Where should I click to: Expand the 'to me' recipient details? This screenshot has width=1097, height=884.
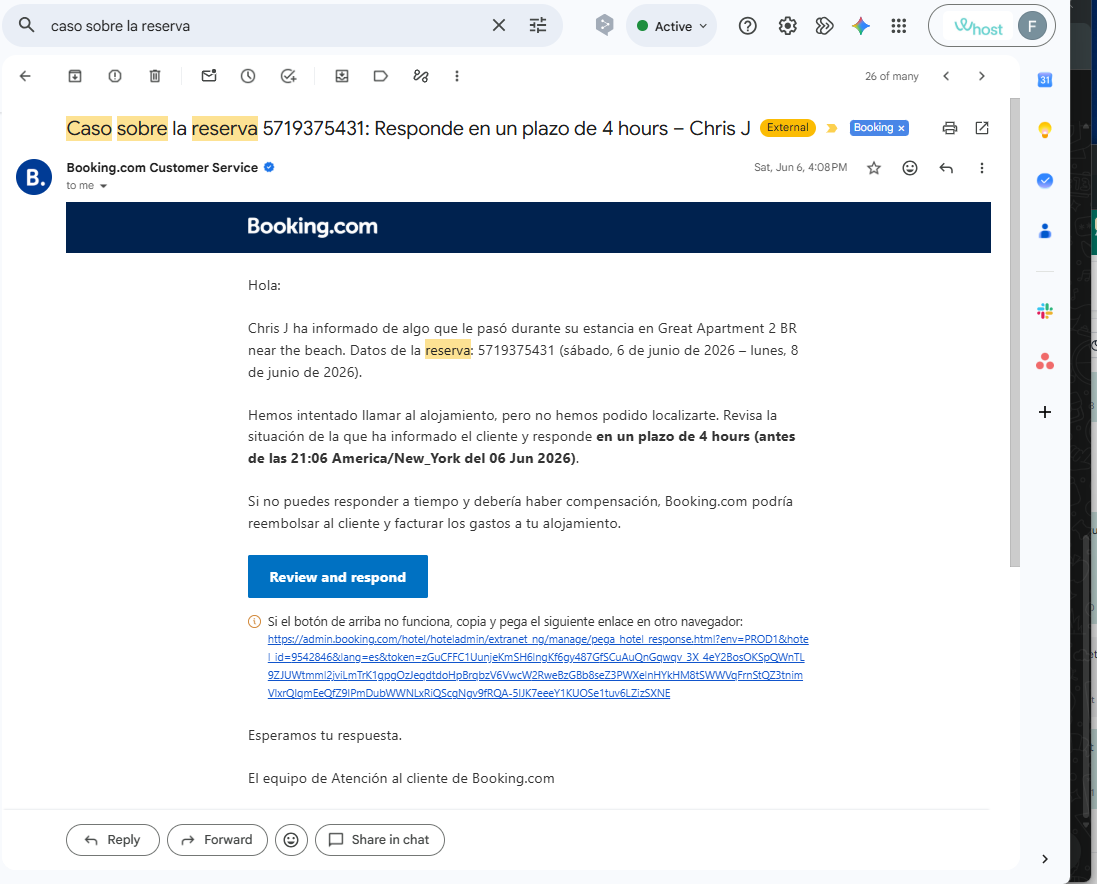coord(104,186)
